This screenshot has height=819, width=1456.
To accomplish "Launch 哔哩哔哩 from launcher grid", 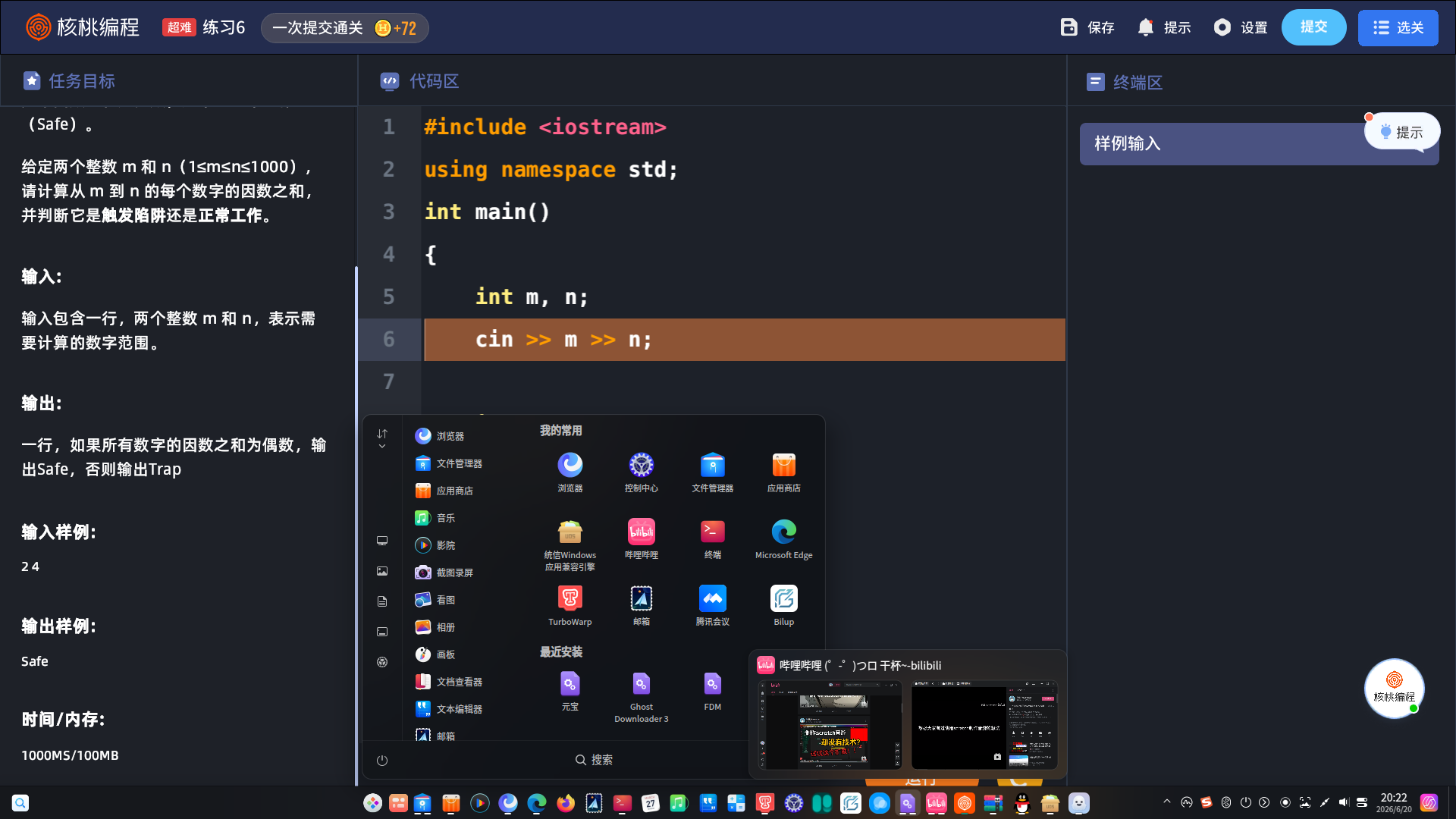I will click(641, 539).
